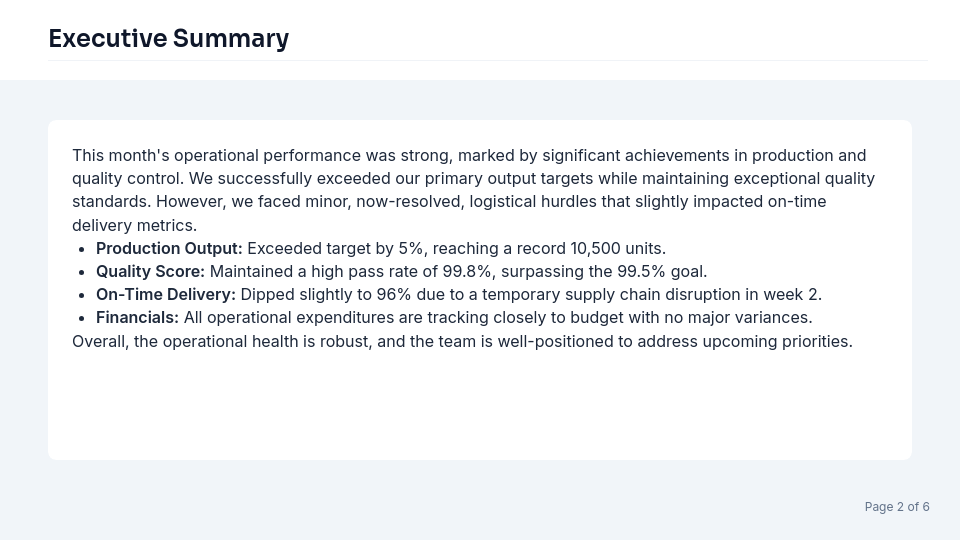960x540 pixels.
Task: Click the bullet marker before Production Output
Action: coord(81,249)
